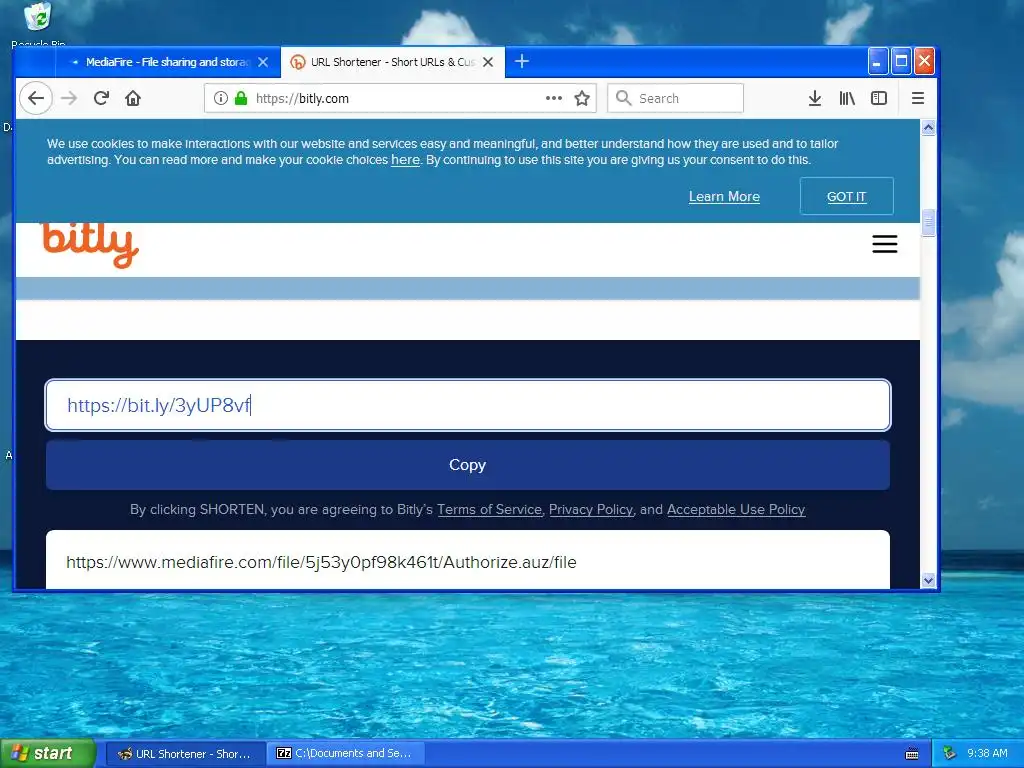The width and height of the screenshot is (1024, 768).
Task: Accept cookies with GOT IT button
Action: point(846,197)
